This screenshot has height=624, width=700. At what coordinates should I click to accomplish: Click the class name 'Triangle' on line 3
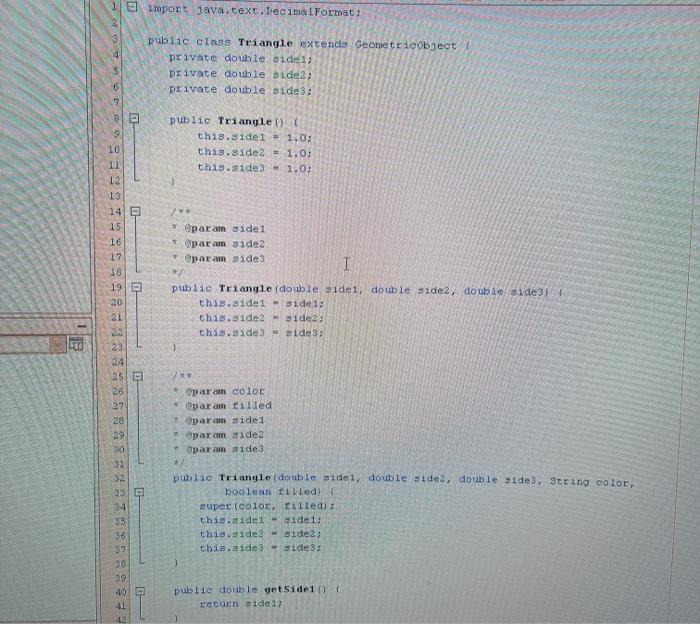coord(265,43)
